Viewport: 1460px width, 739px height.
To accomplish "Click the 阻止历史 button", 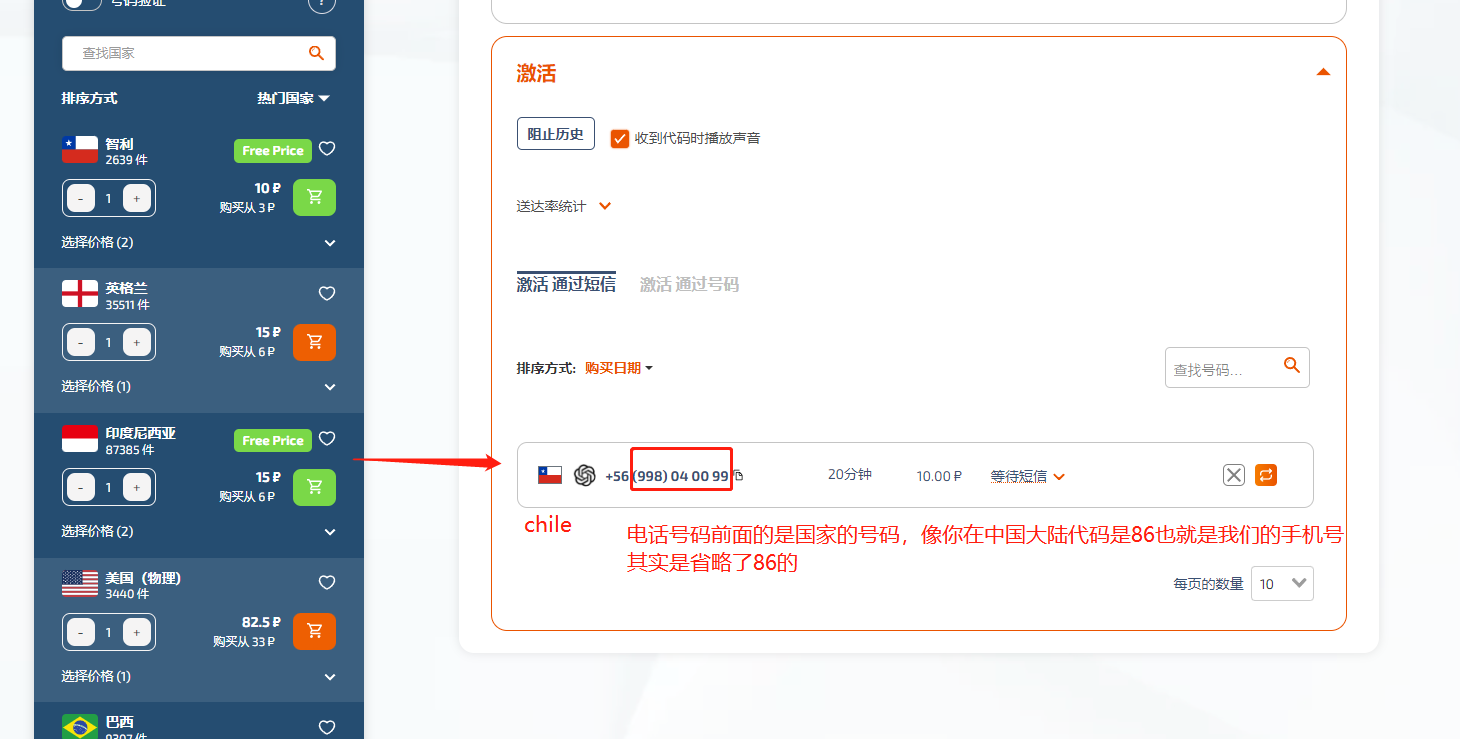I will 556,134.
